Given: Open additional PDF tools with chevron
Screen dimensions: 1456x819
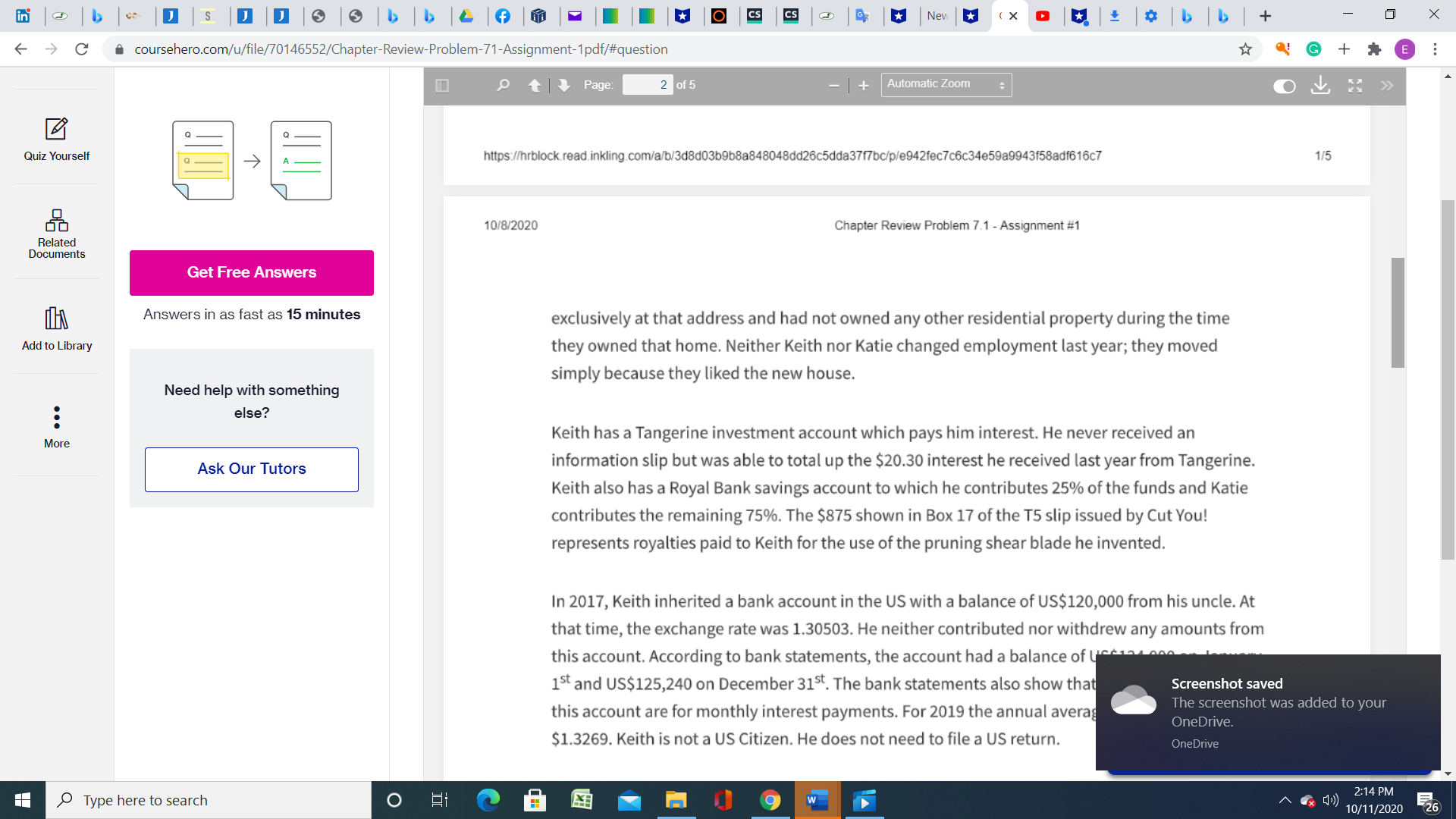Looking at the screenshot, I should (1388, 85).
